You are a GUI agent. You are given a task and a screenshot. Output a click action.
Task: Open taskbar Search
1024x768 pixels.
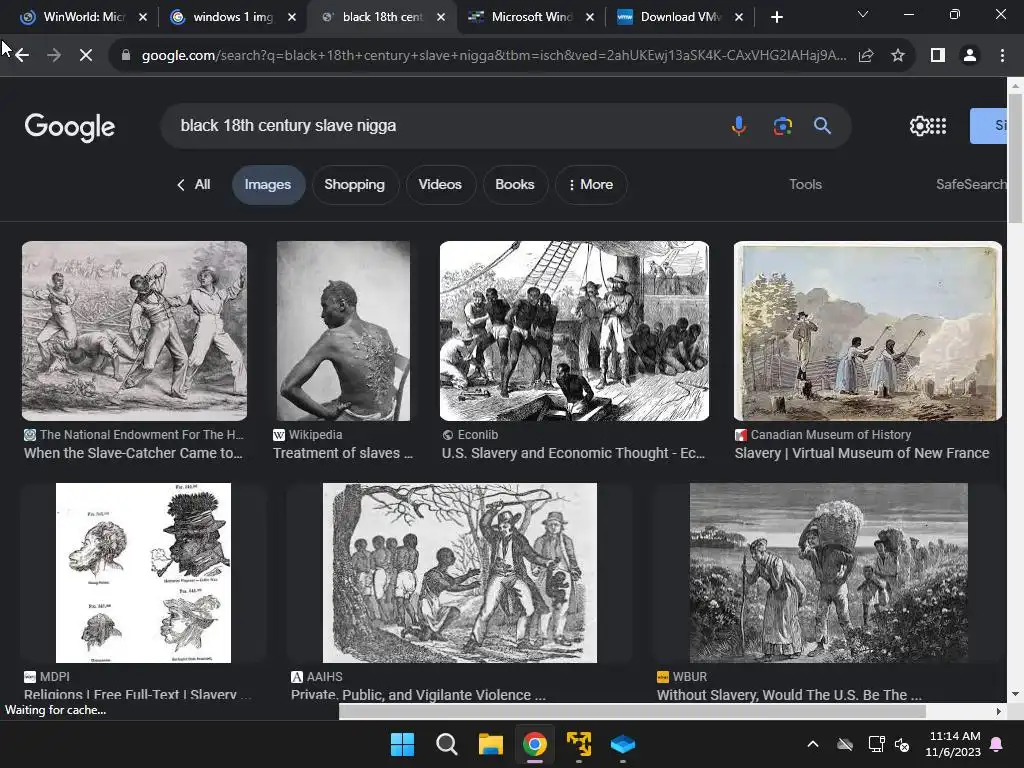(x=447, y=744)
